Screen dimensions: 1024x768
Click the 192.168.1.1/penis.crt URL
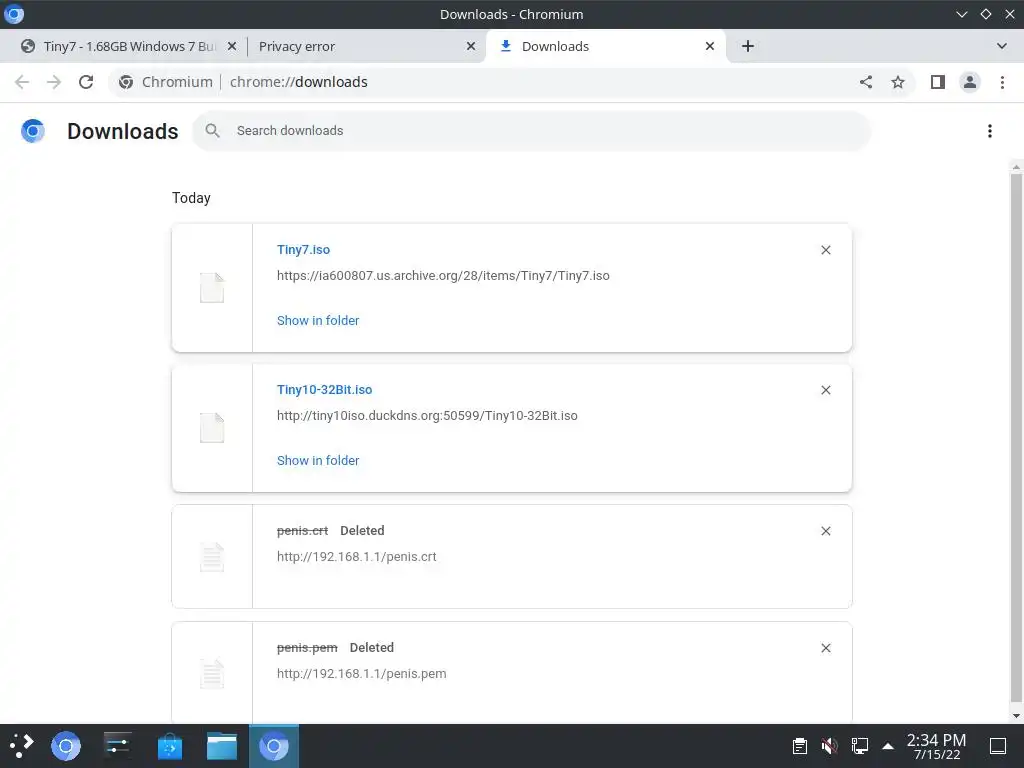(357, 556)
